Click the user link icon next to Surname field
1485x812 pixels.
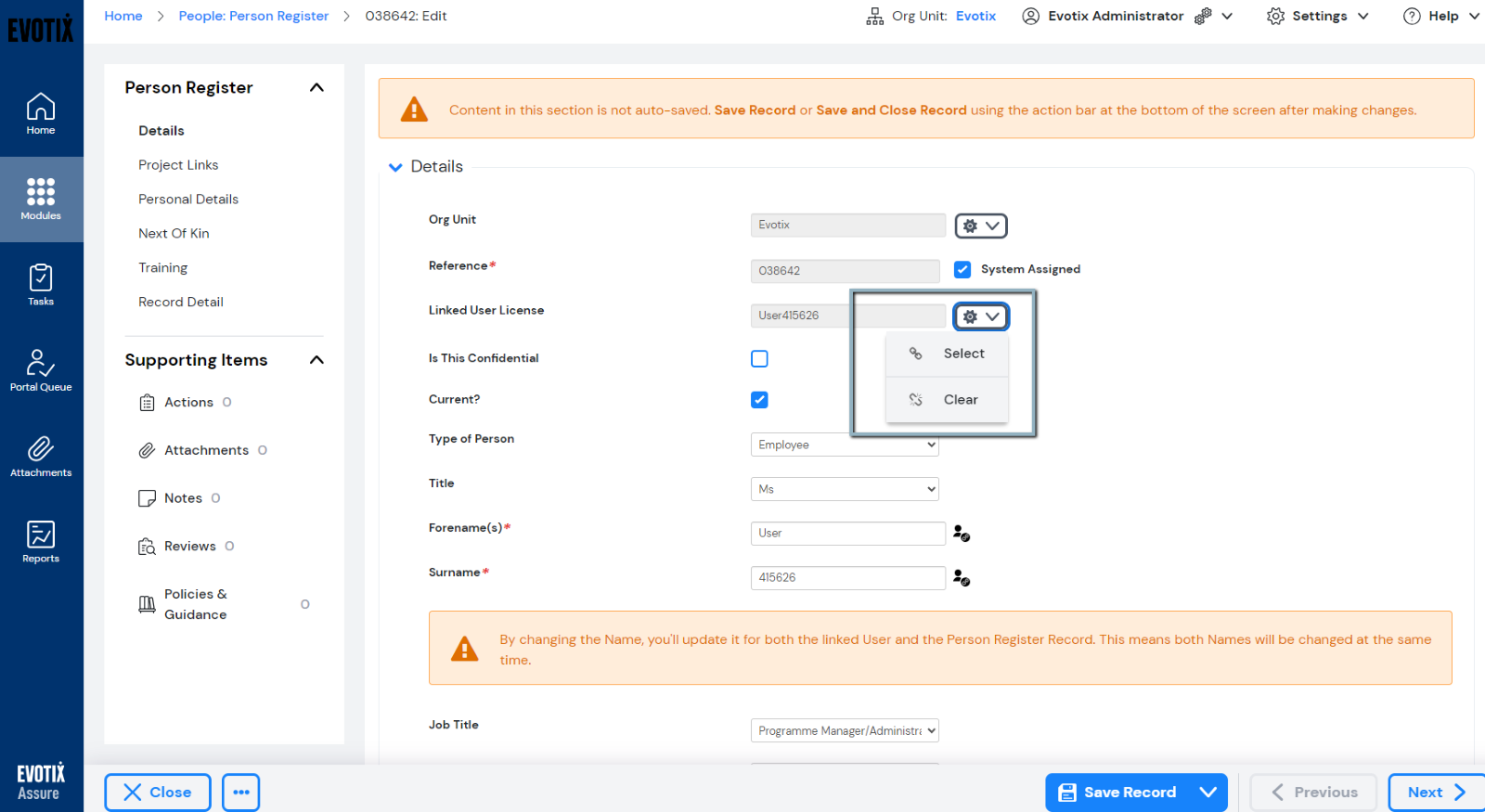pos(962,578)
